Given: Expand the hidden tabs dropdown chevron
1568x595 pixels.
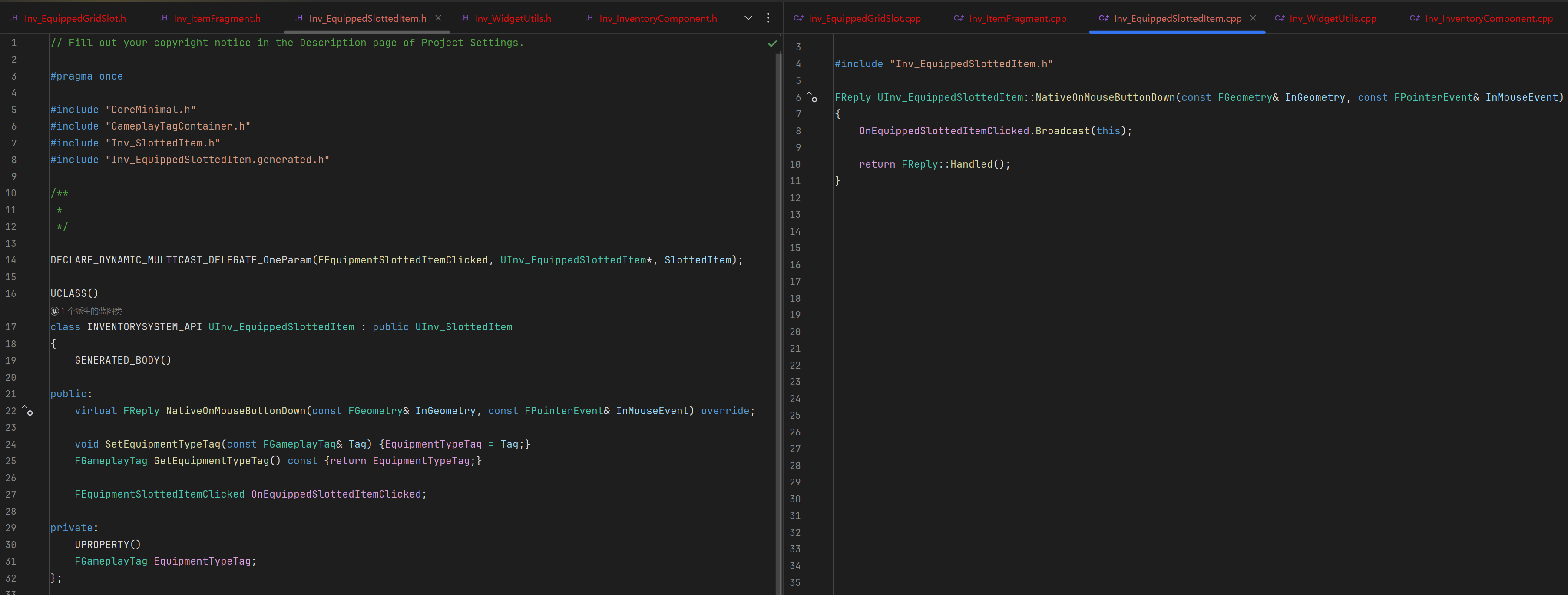Looking at the screenshot, I should tap(748, 18).
